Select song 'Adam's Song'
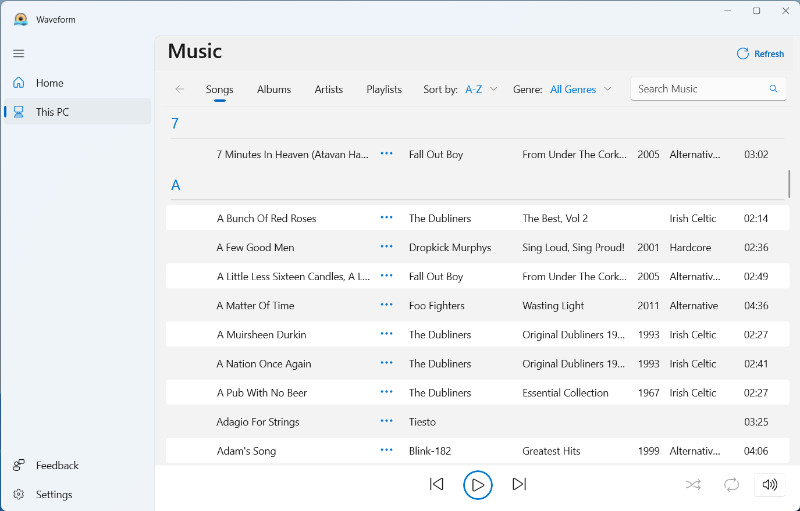The image size is (800, 511). click(x=246, y=451)
